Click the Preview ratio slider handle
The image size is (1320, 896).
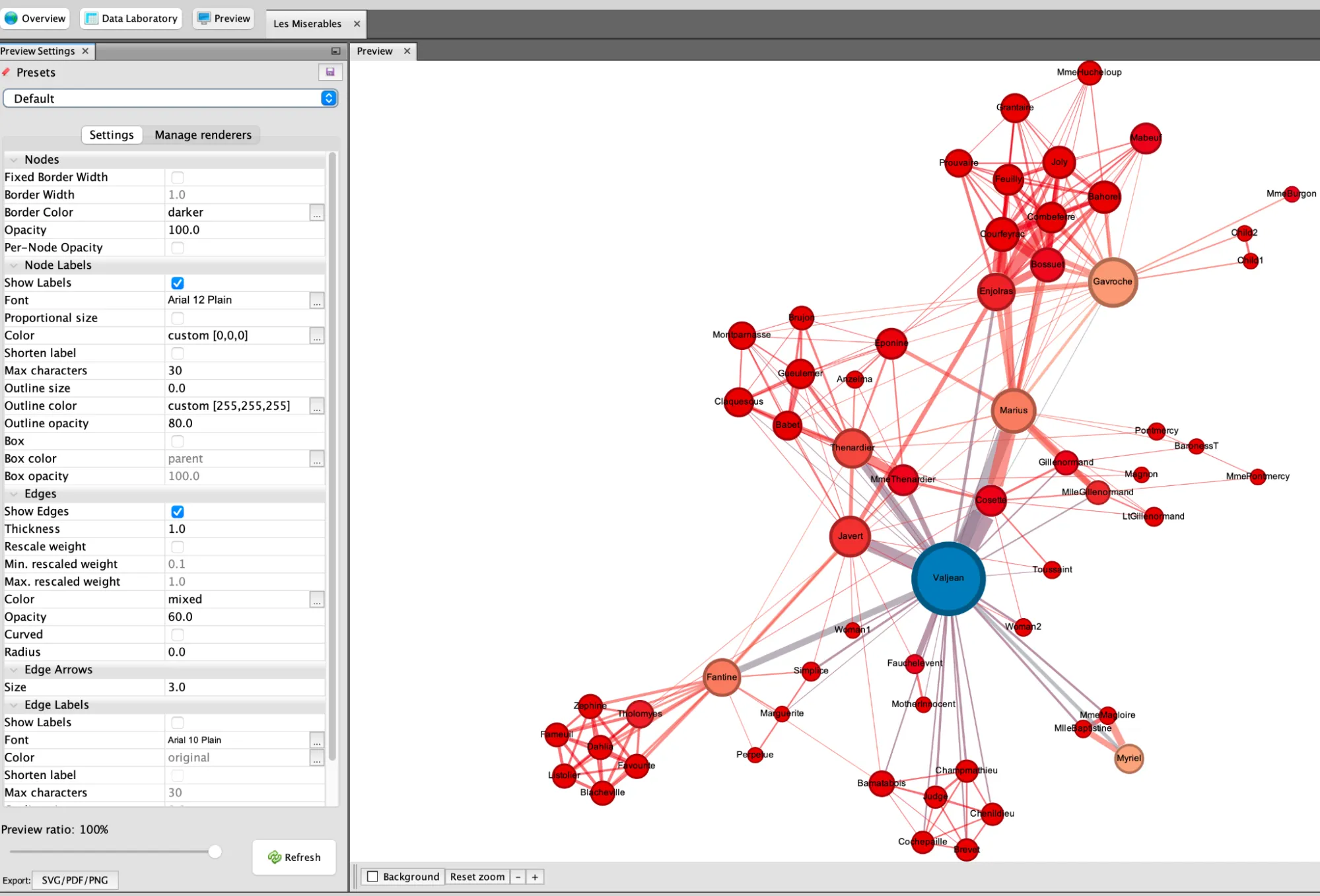215,852
